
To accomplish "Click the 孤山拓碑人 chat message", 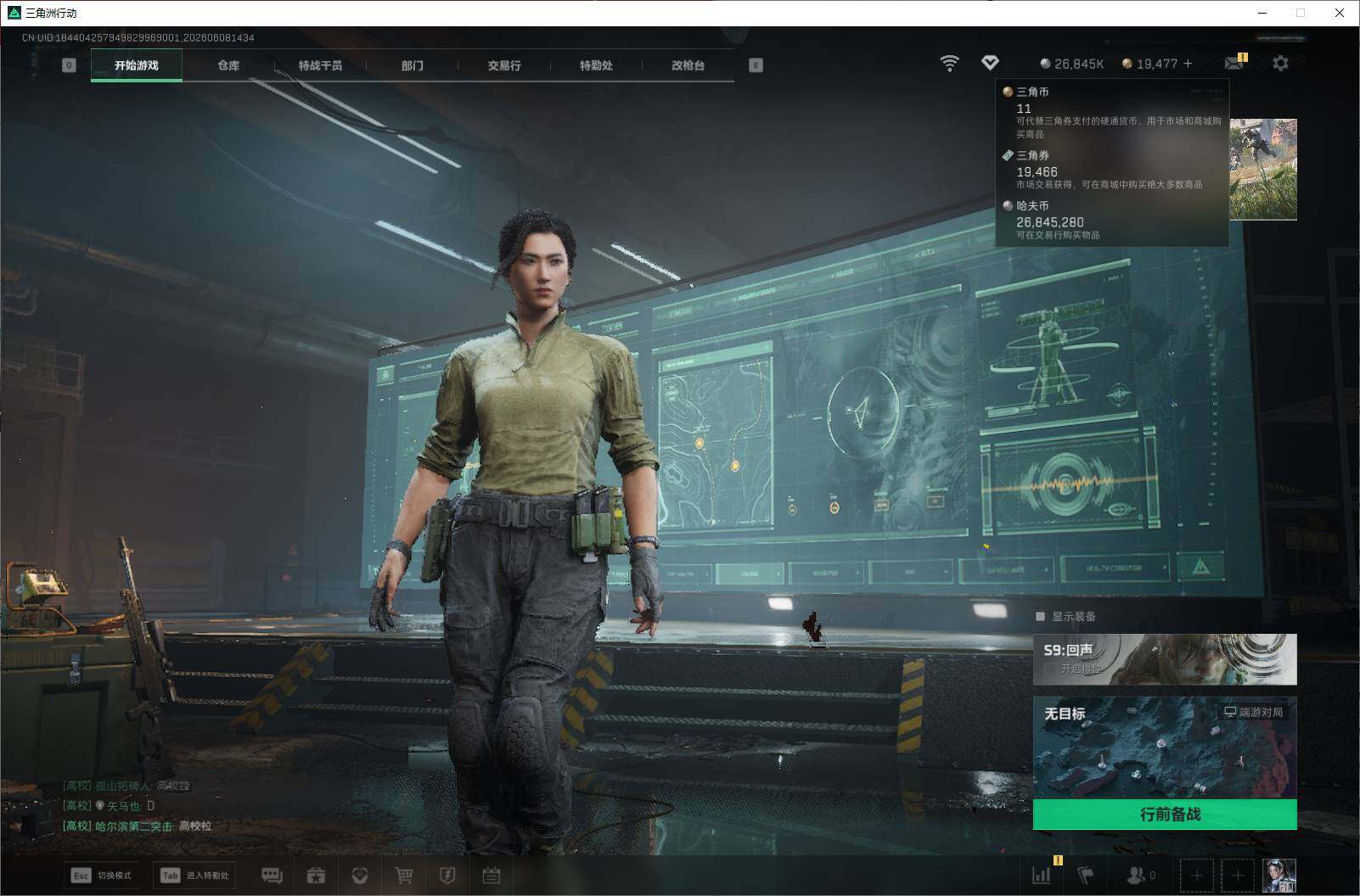I will click(x=126, y=786).
